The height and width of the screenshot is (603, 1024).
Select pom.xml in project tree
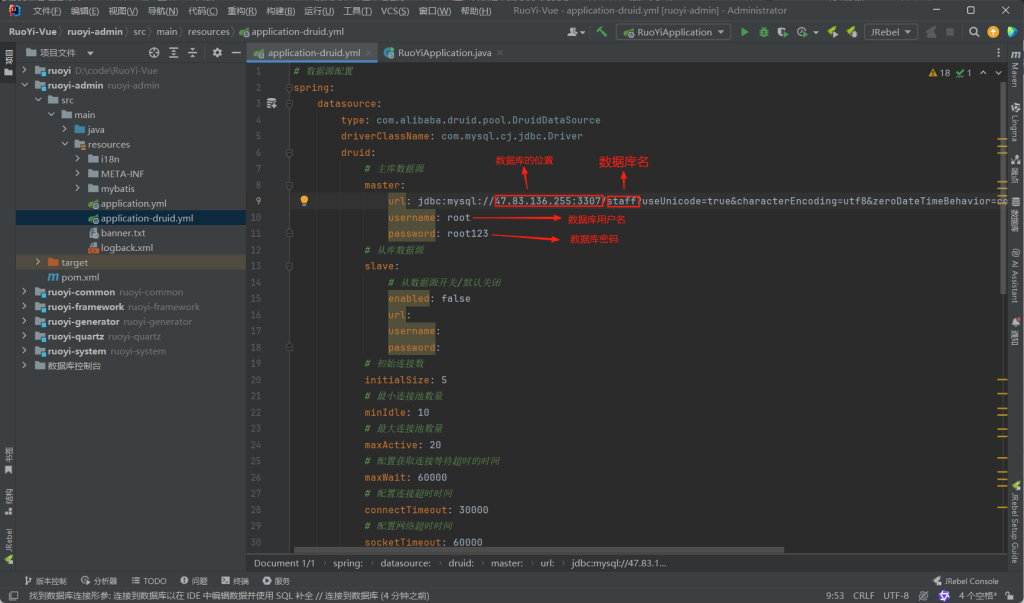tap(80, 277)
